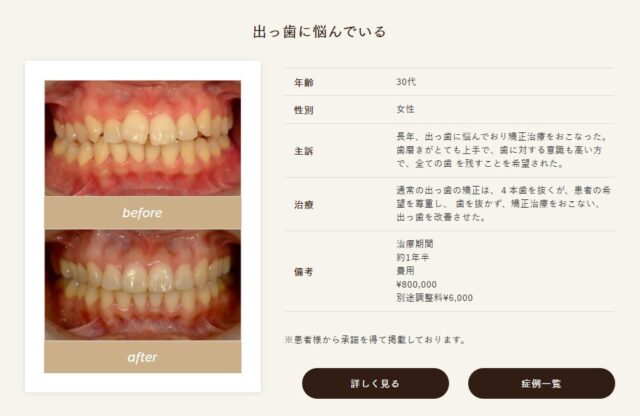Screen dimensions: 640x416
Task: Click the 出っ歯に悩んでいる heading
Action: [x=320, y=31]
